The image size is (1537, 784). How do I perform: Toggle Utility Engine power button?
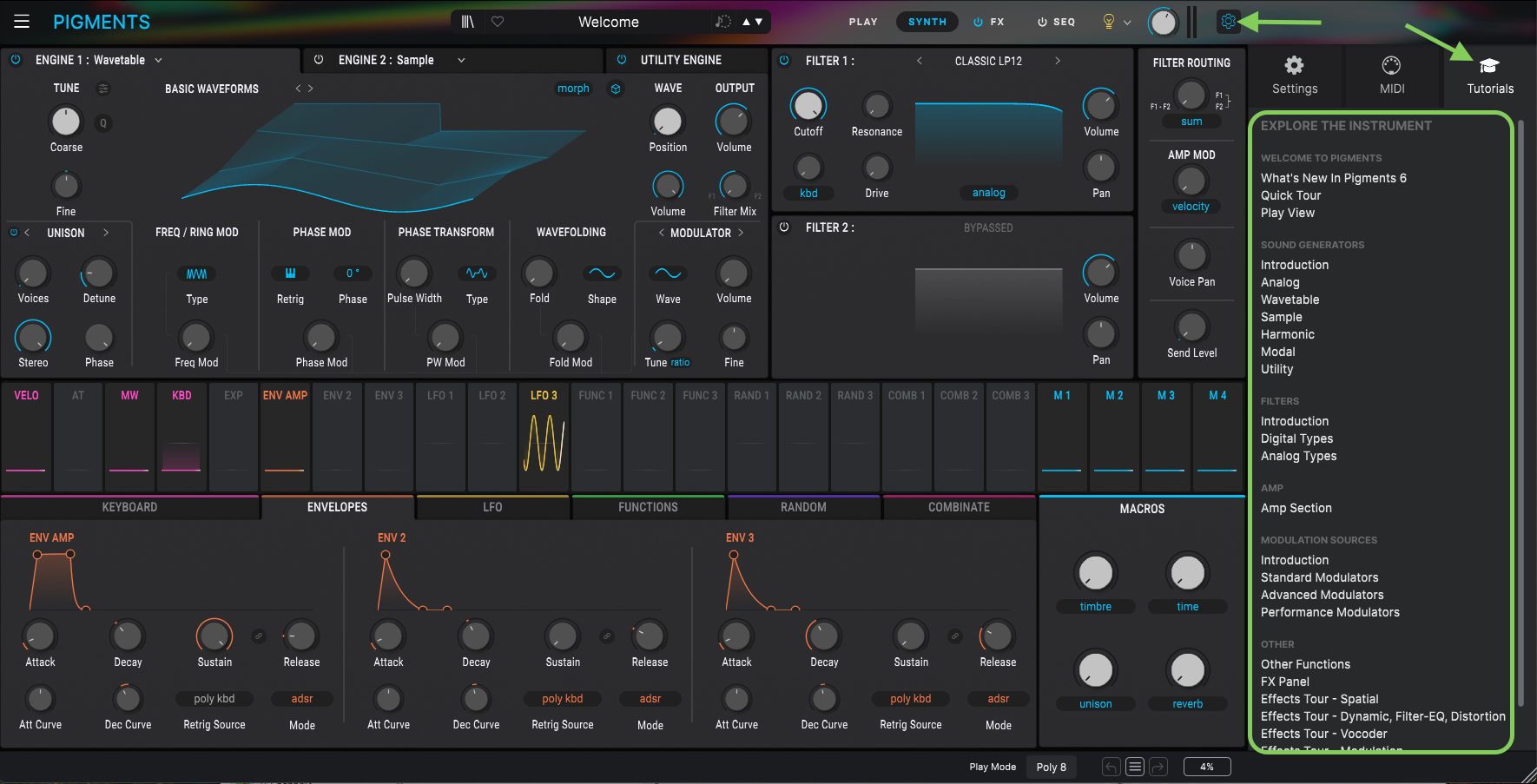pyautogui.click(x=621, y=60)
